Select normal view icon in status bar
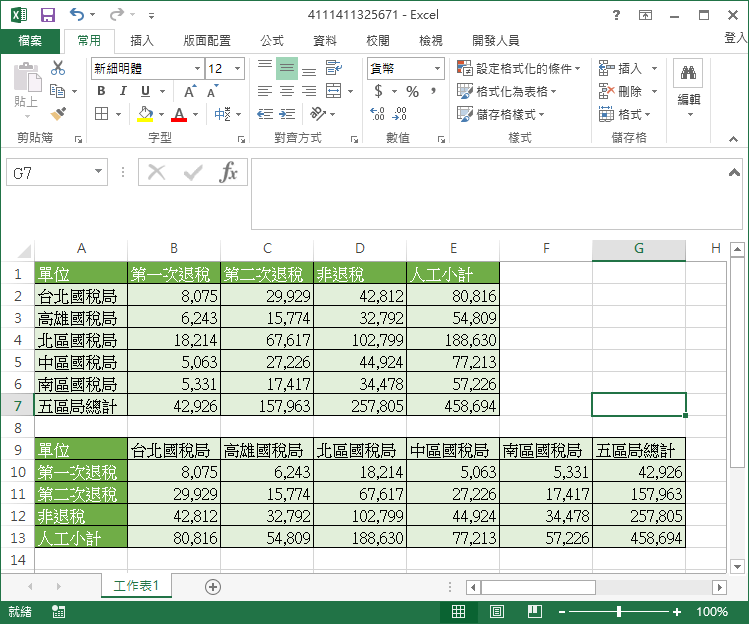The width and height of the screenshot is (749, 624). coord(458,612)
